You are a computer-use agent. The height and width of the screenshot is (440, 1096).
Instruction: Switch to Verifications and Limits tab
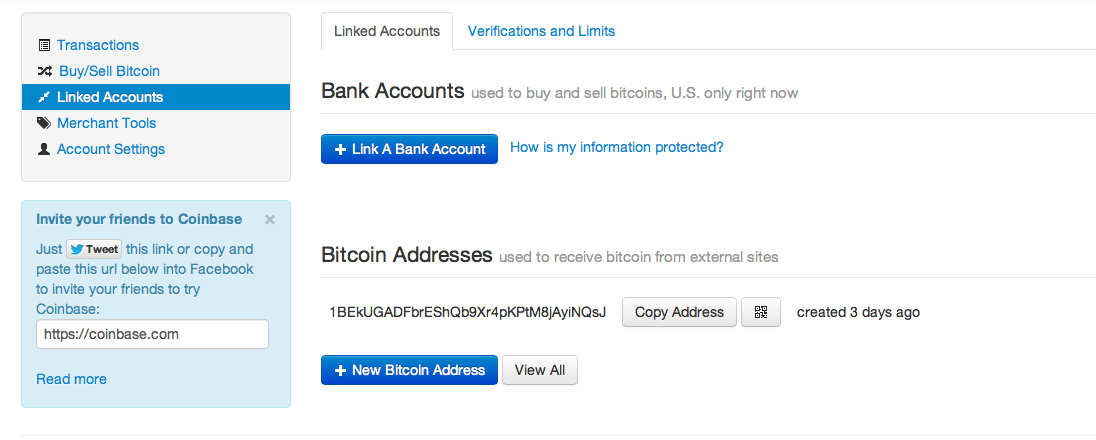541,31
